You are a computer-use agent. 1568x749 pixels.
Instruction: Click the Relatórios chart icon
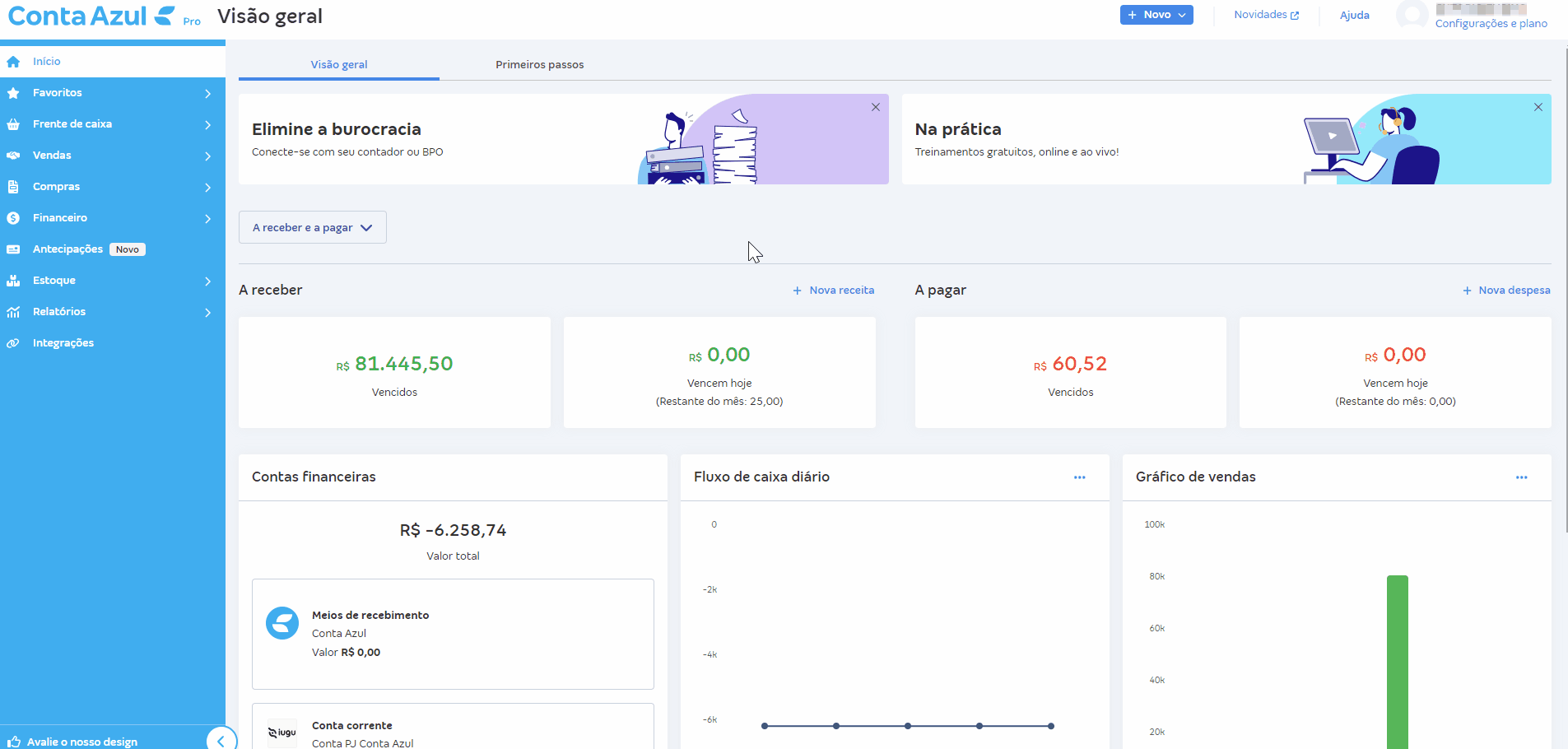pyautogui.click(x=13, y=312)
